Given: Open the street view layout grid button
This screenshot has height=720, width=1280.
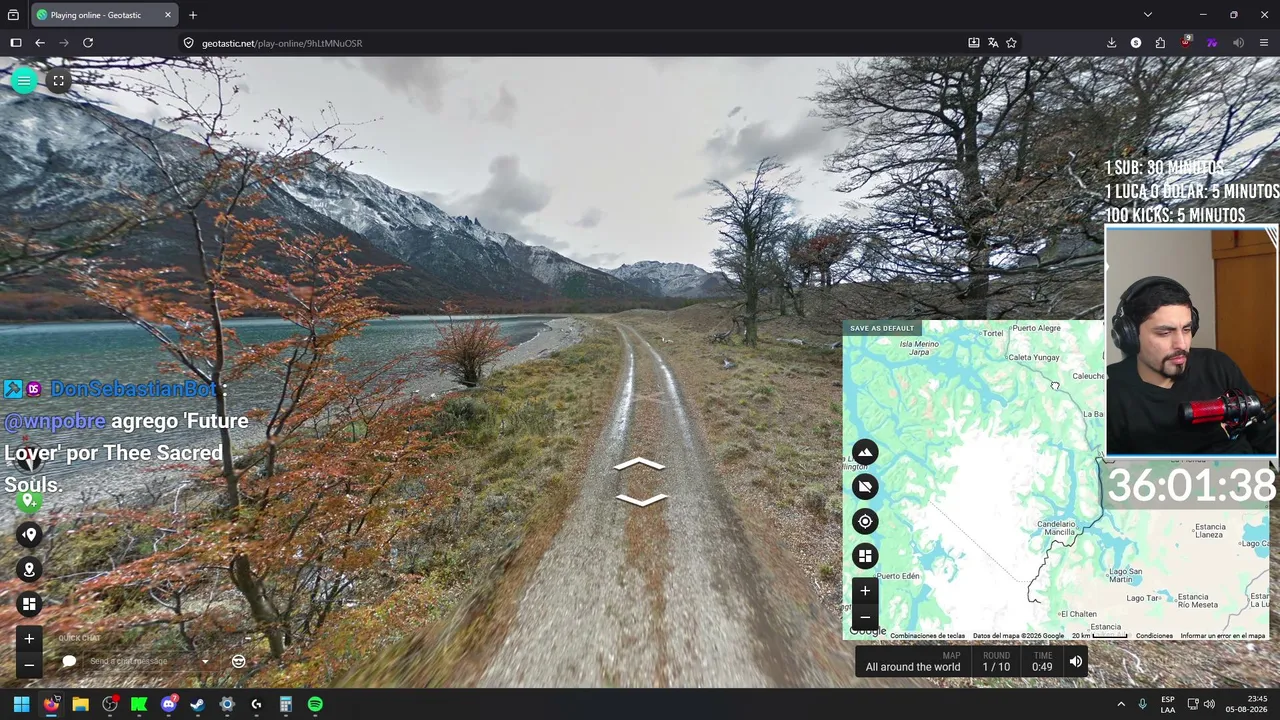Looking at the screenshot, I should pos(29,604).
